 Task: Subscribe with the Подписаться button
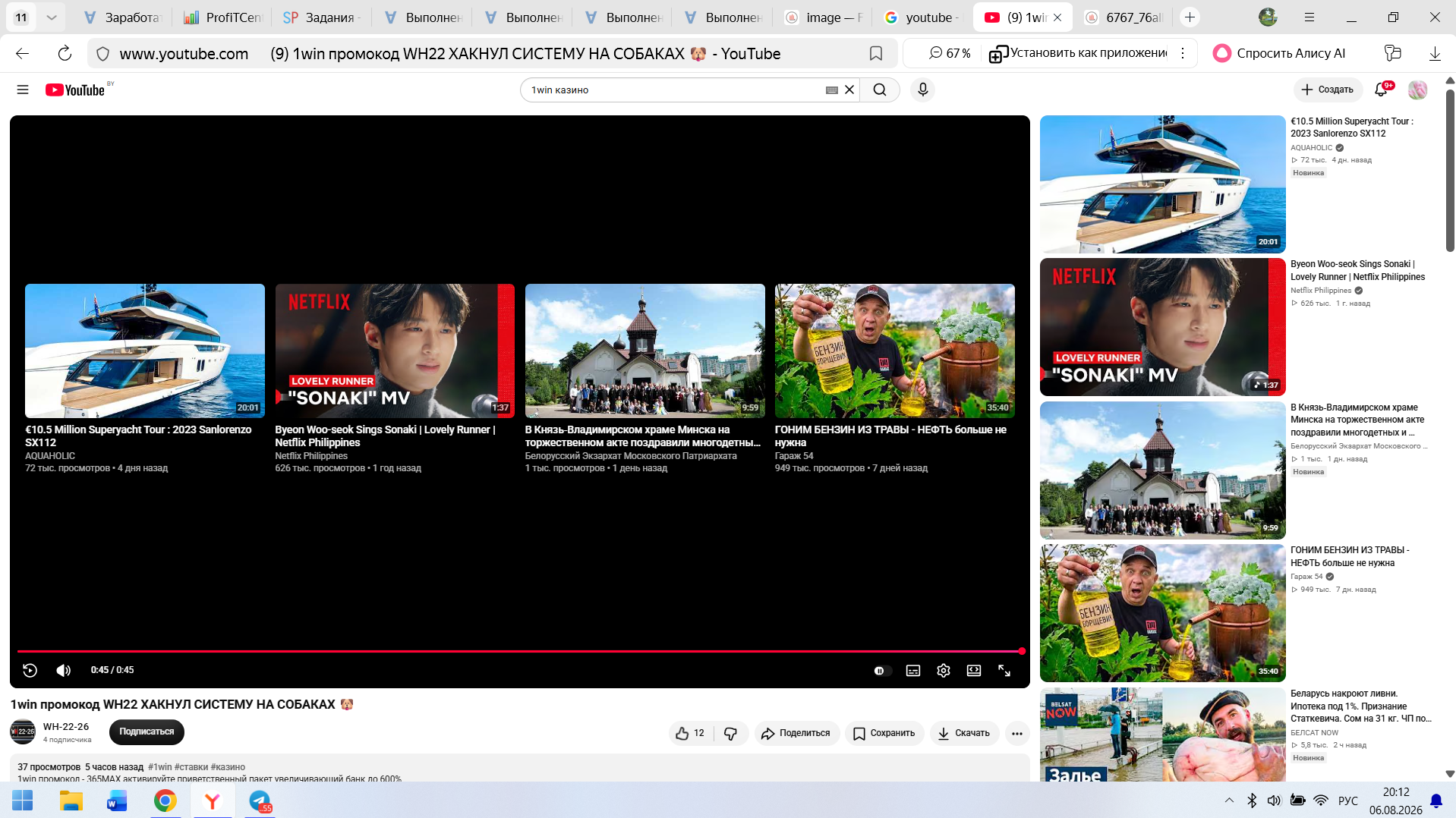click(147, 732)
